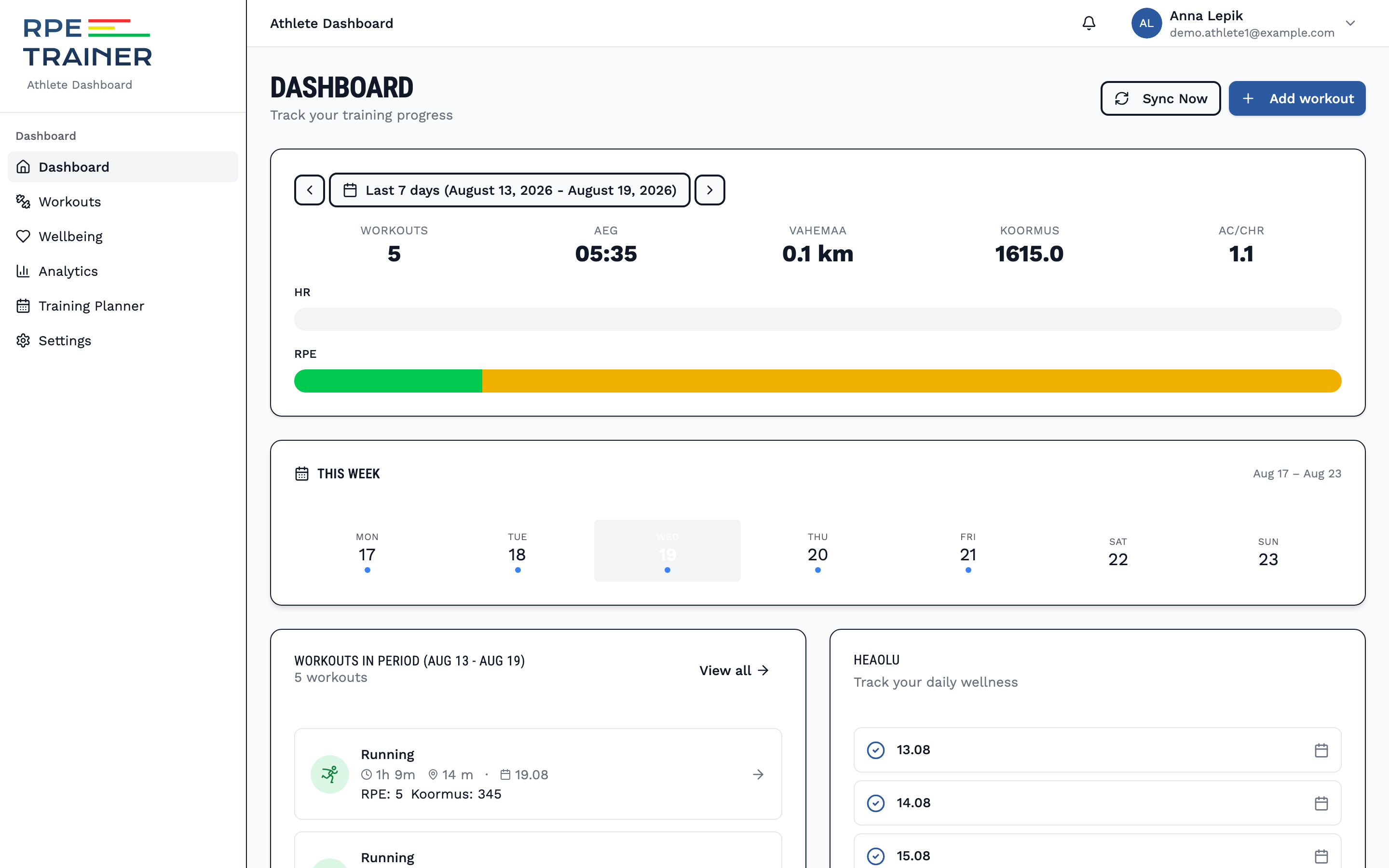The width and height of the screenshot is (1389, 868).
Task: Click the running icon on the 19.08 workout
Action: 330,774
